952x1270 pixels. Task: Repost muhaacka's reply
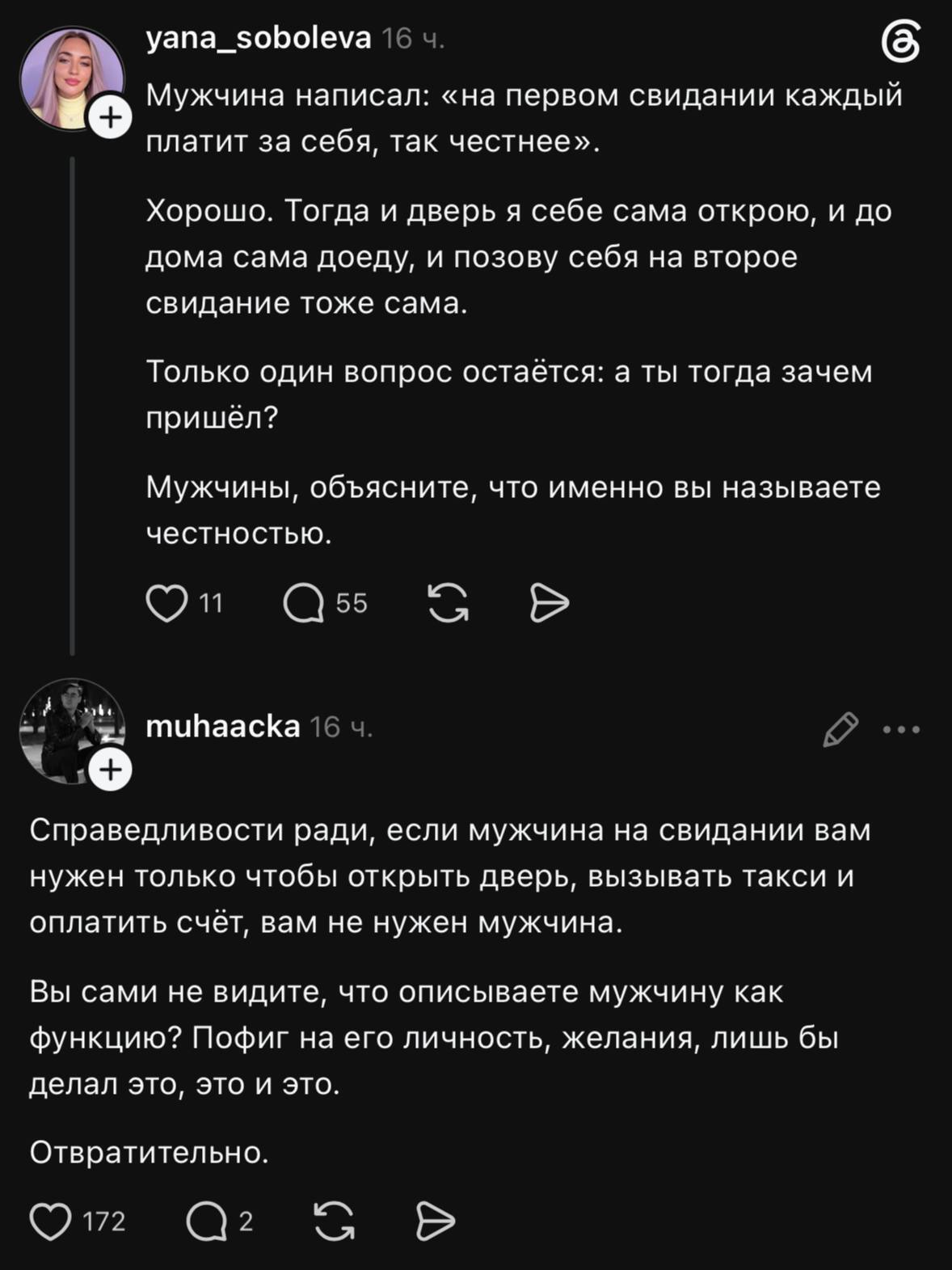334,1221
